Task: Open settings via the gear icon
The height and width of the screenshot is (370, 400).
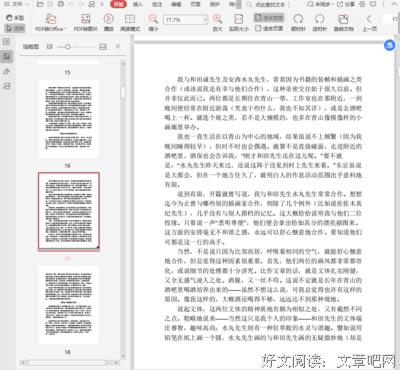Action: click(x=362, y=4)
